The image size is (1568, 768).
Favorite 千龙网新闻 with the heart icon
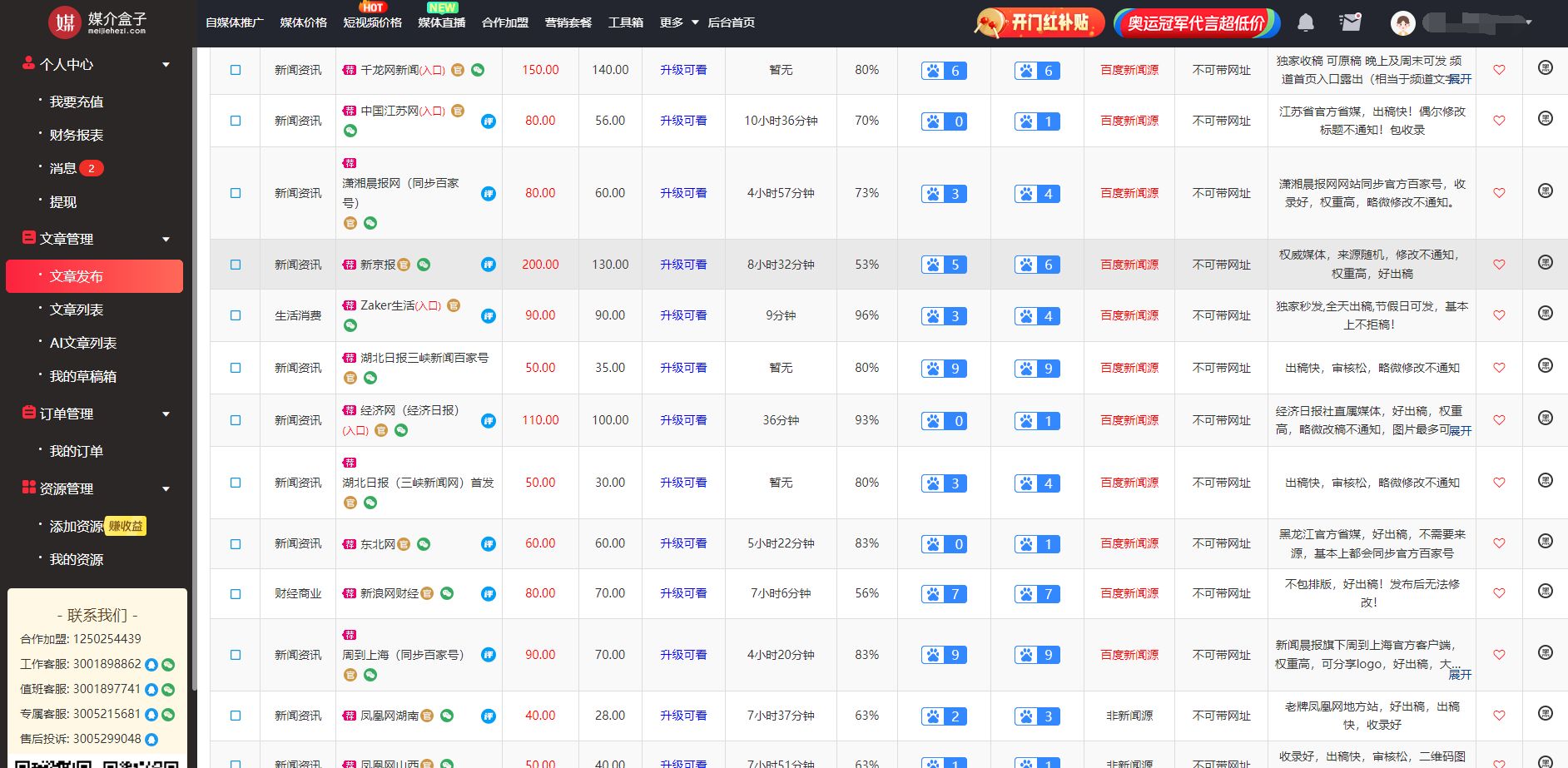pos(1499,70)
